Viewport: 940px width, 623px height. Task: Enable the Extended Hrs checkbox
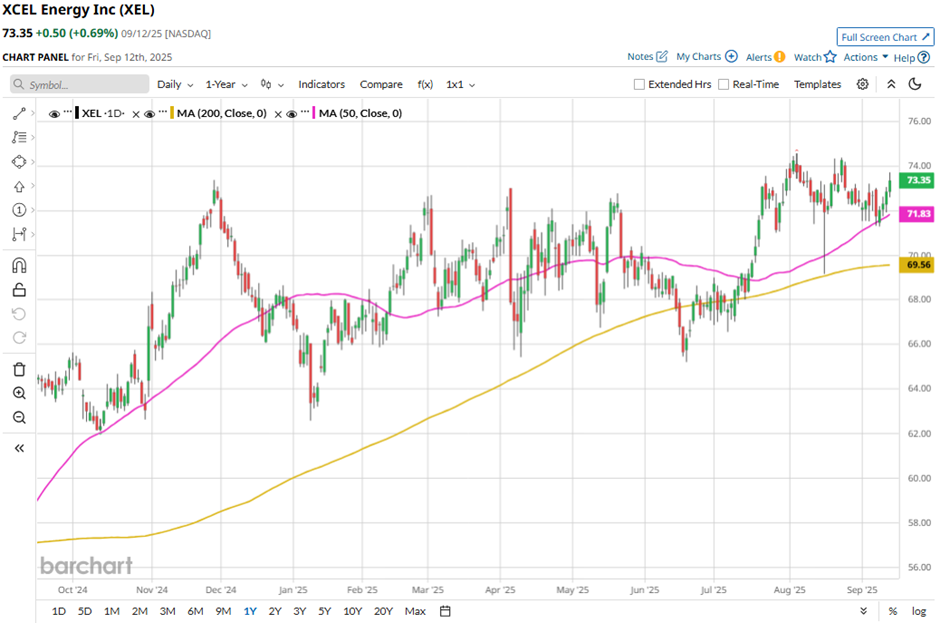[640, 85]
